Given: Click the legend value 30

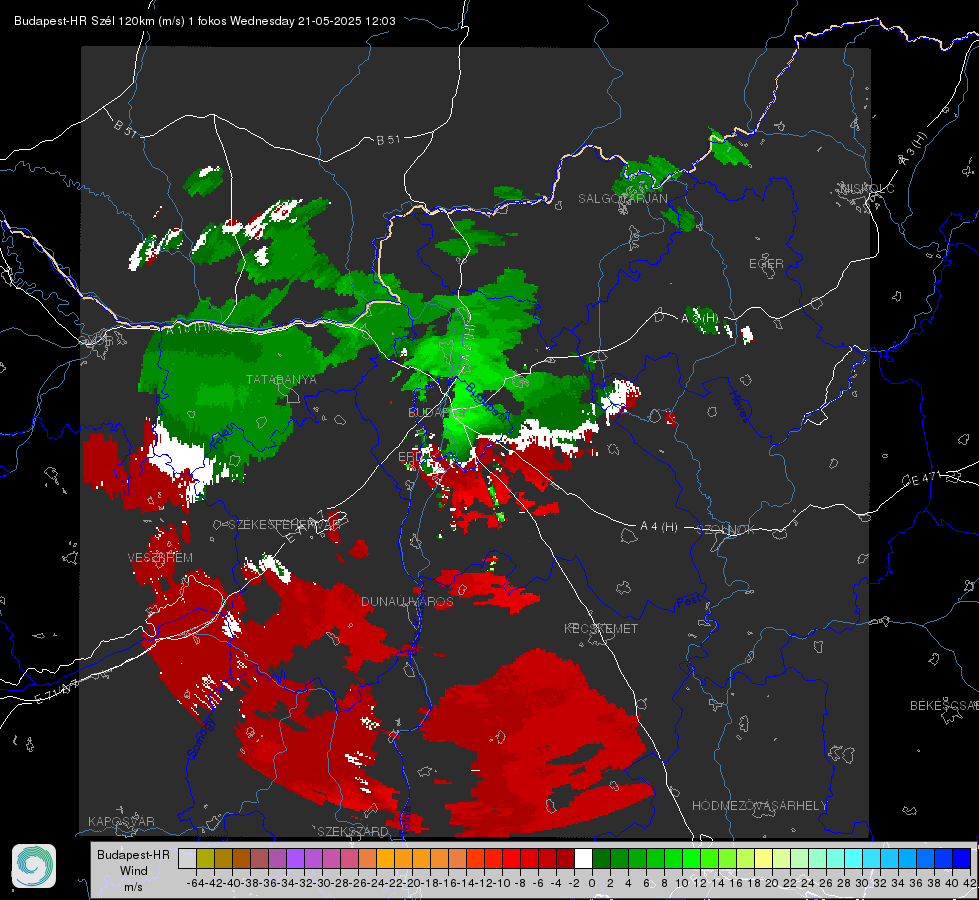Looking at the screenshot, I should point(862,883).
